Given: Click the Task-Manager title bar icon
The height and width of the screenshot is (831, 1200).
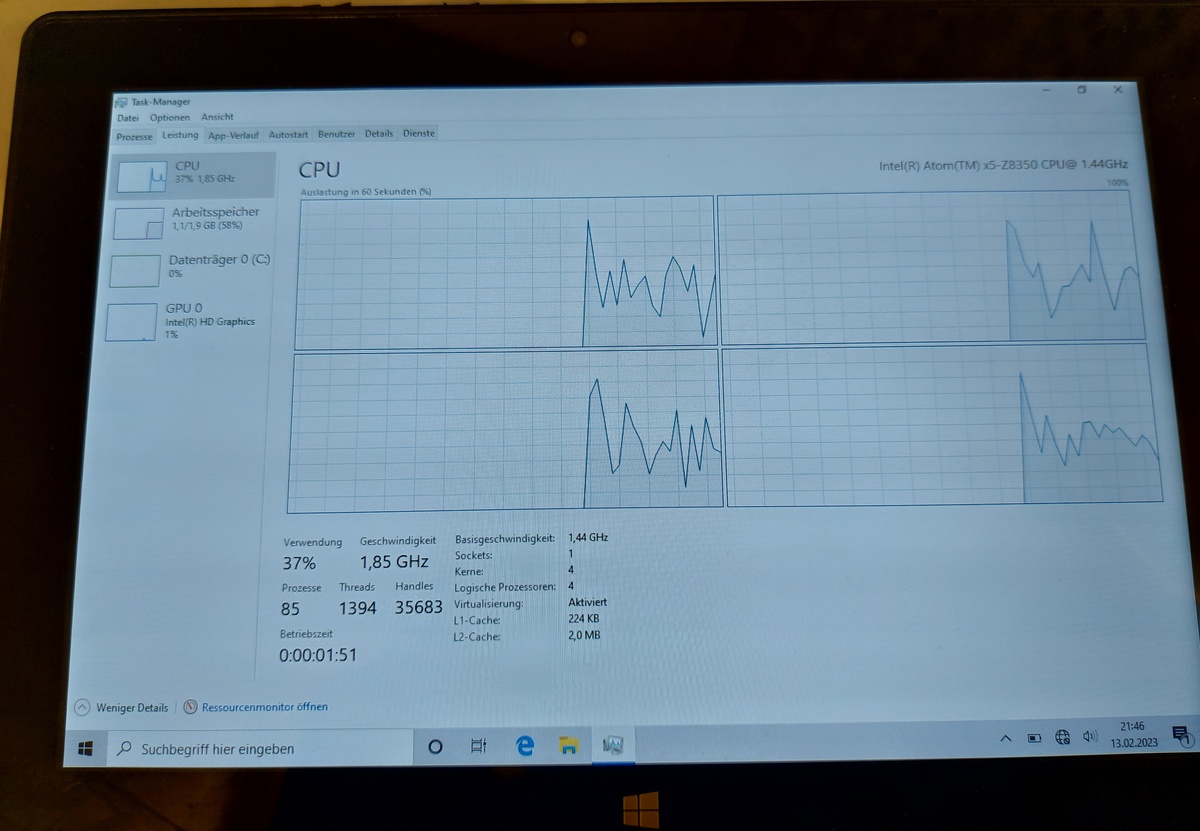Looking at the screenshot, I should pyautogui.click(x=121, y=102).
